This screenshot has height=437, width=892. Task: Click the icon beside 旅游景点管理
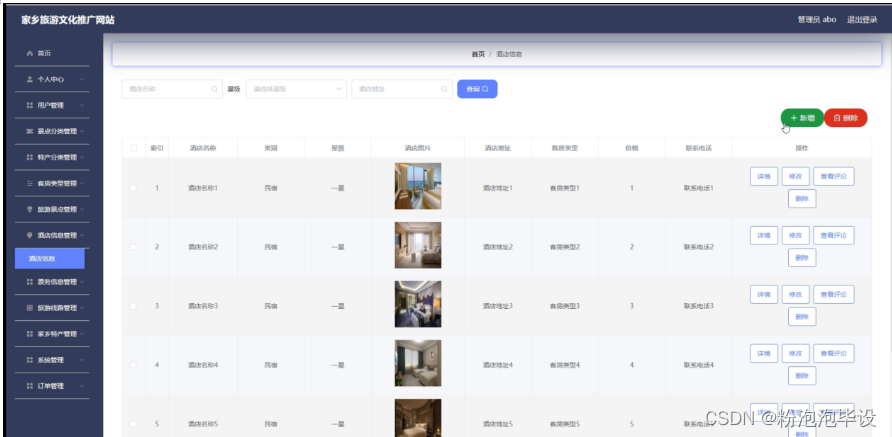30,209
